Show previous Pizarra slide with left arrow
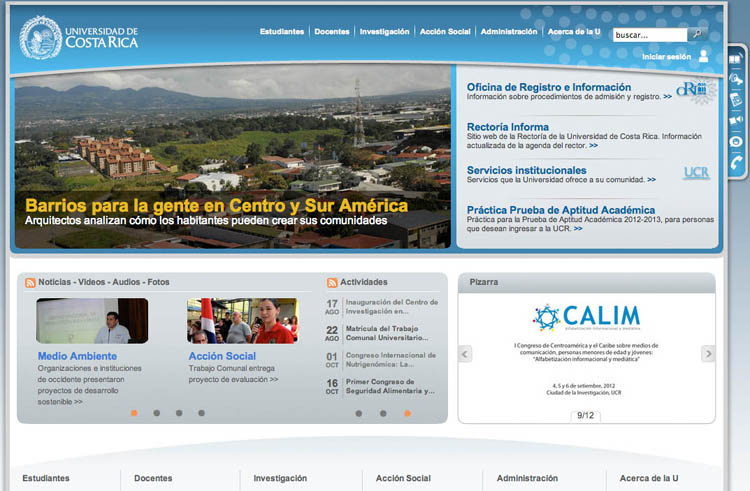 (464, 354)
